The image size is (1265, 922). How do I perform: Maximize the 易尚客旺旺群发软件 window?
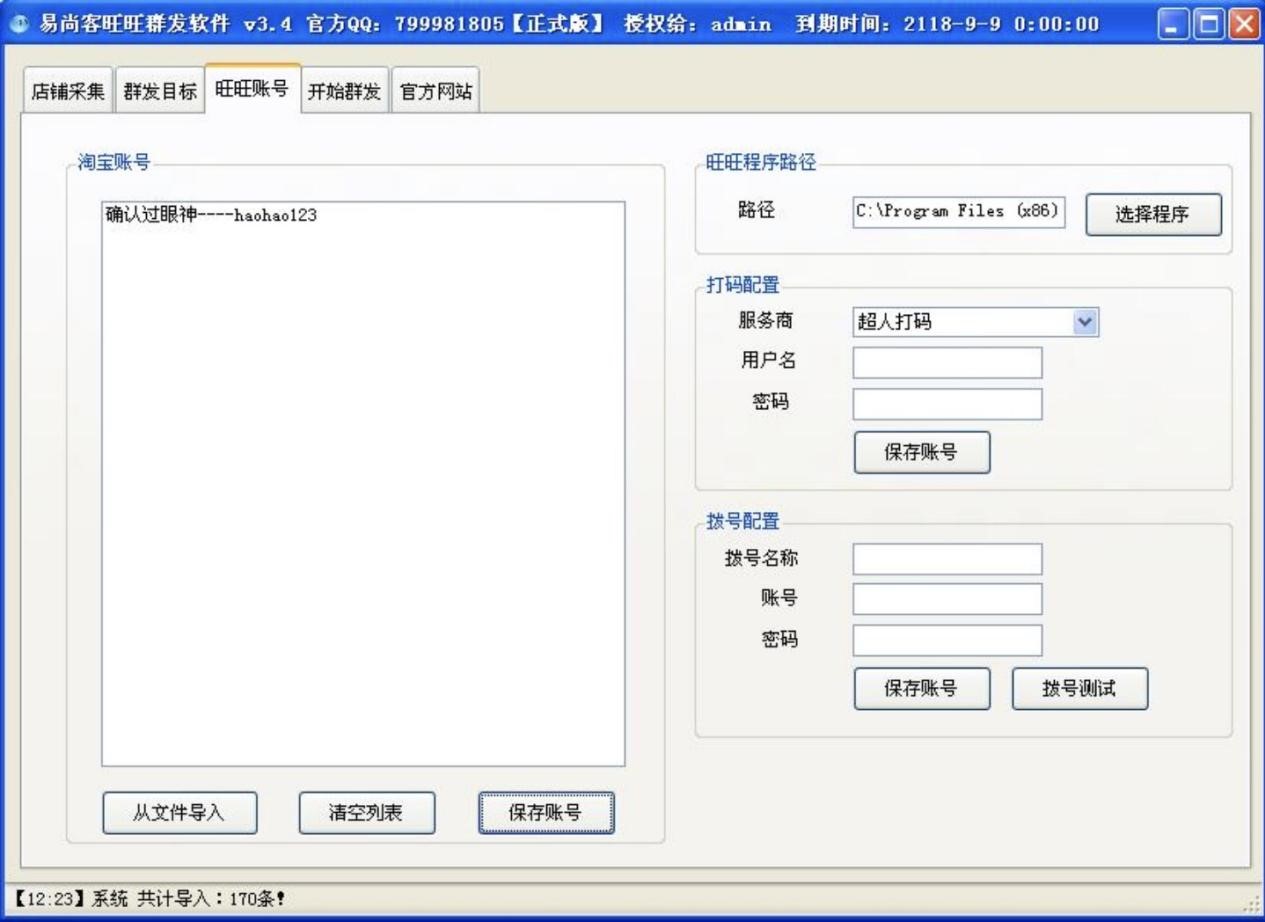(1208, 24)
